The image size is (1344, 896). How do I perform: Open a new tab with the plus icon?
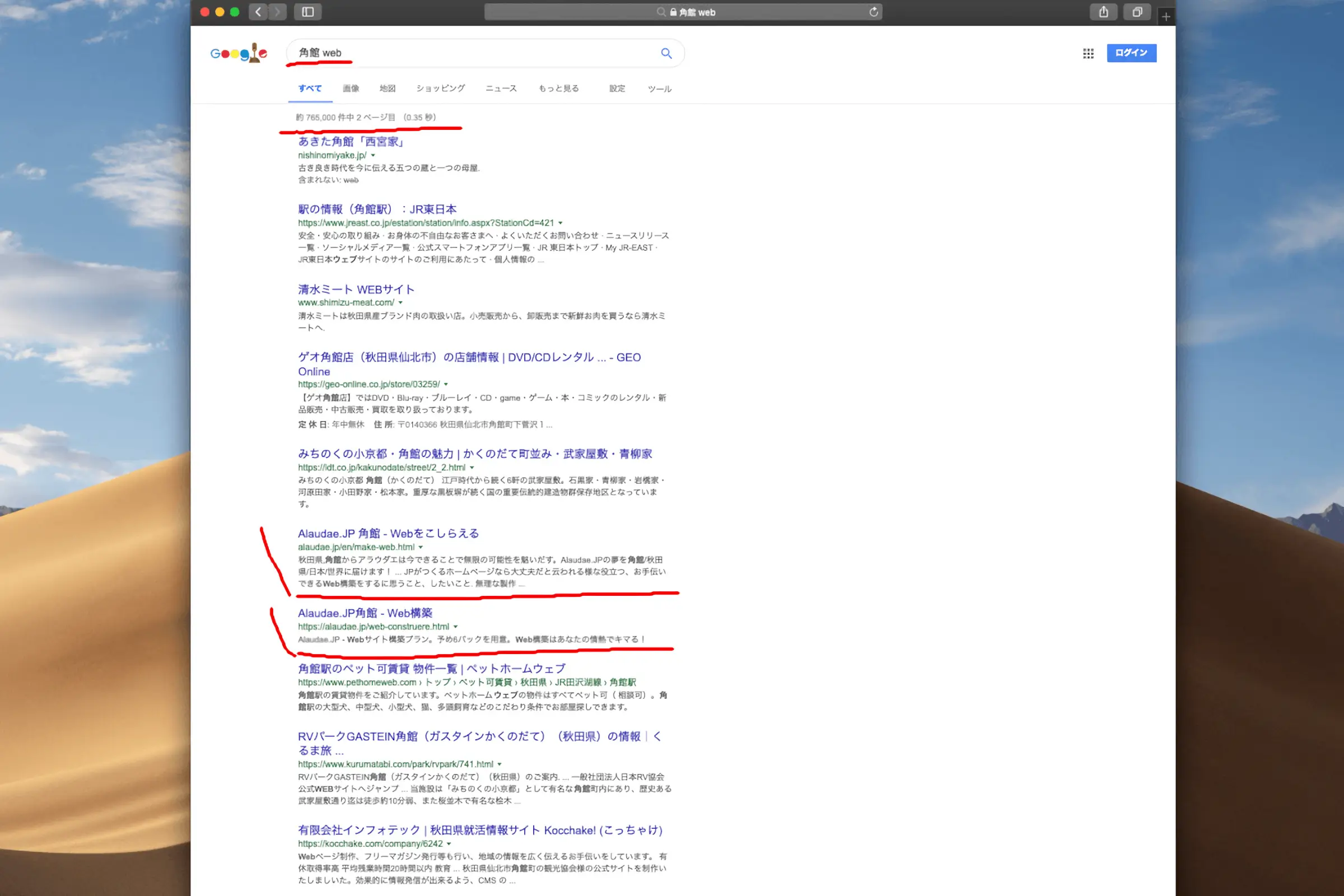(x=1166, y=17)
